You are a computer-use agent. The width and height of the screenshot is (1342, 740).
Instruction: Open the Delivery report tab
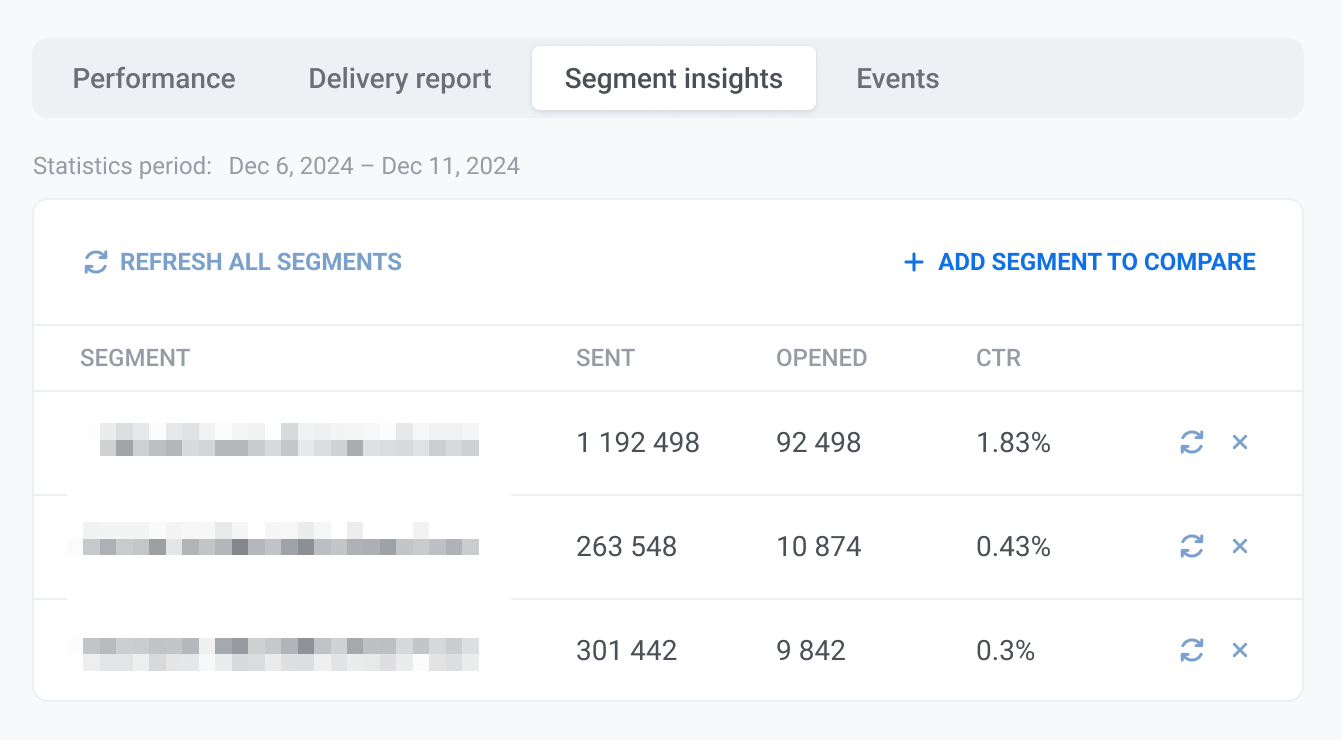click(x=400, y=79)
